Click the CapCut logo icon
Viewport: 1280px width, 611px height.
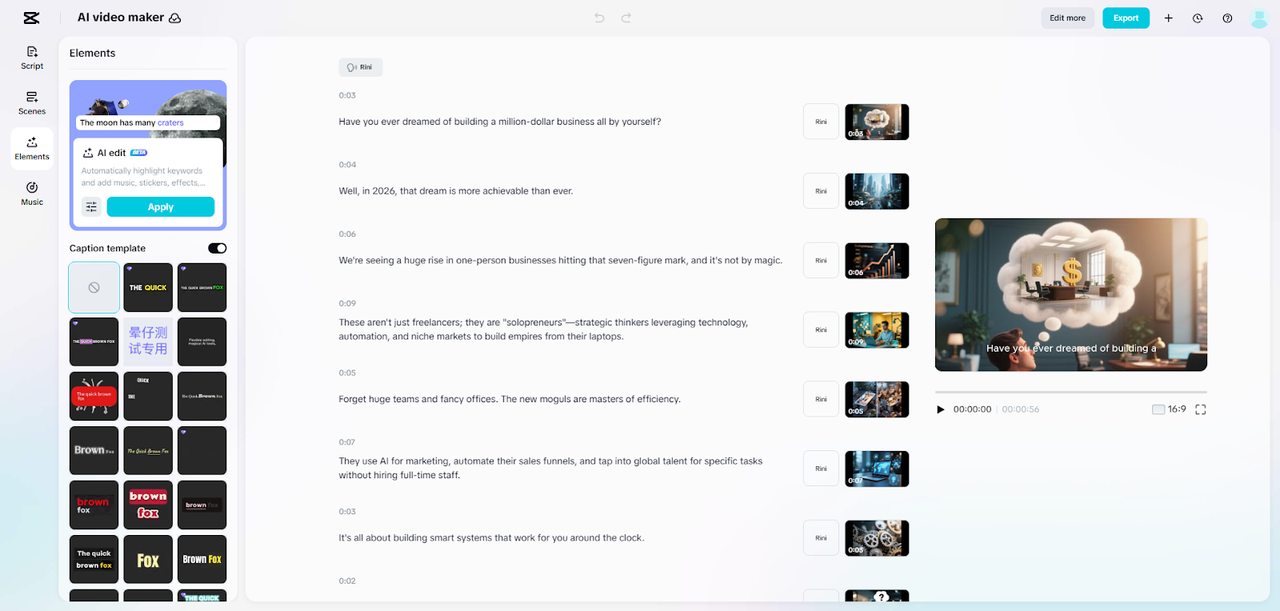(x=31, y=18)
